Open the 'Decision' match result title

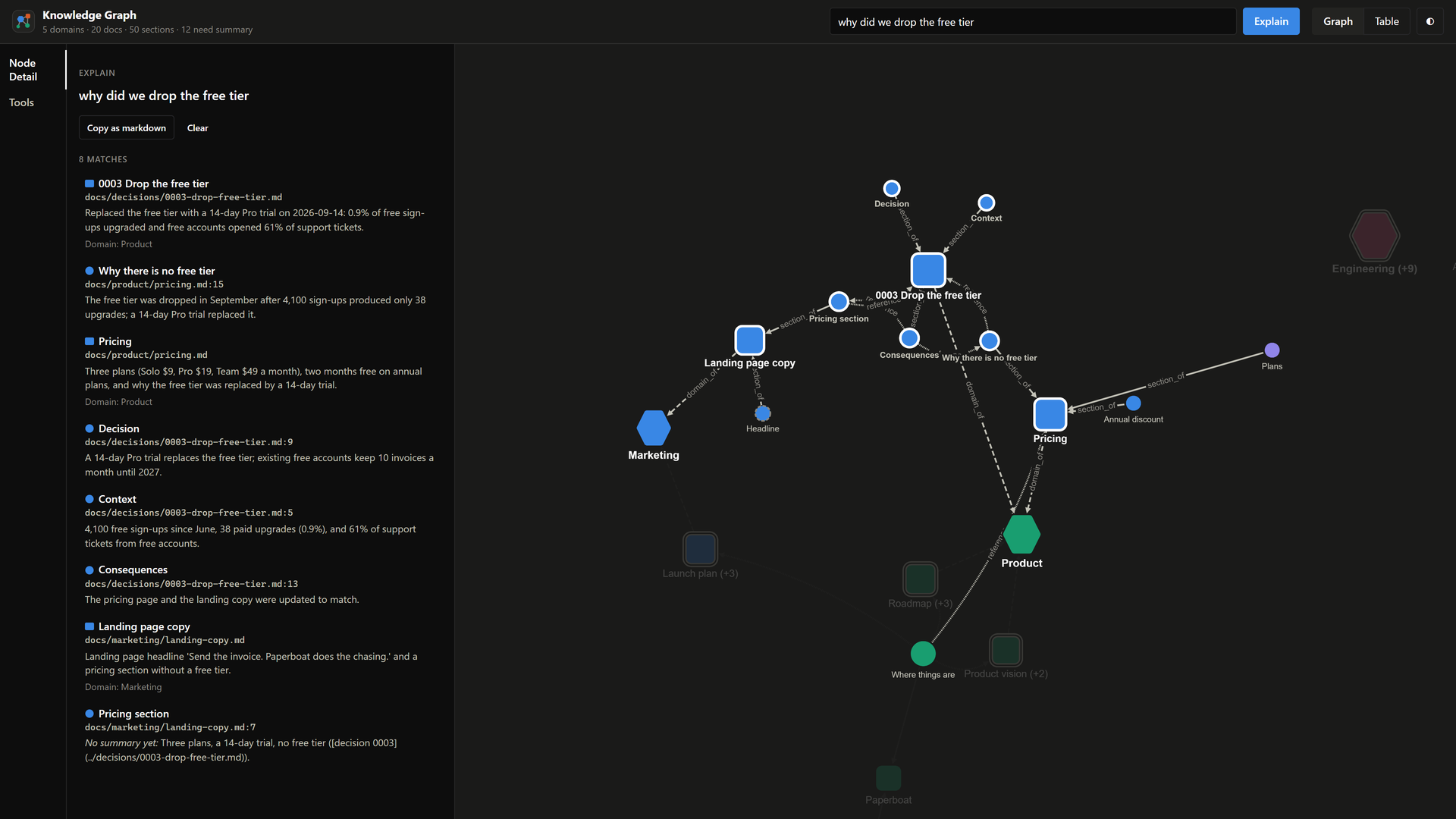pyautogui.click(x=118, y=428)
